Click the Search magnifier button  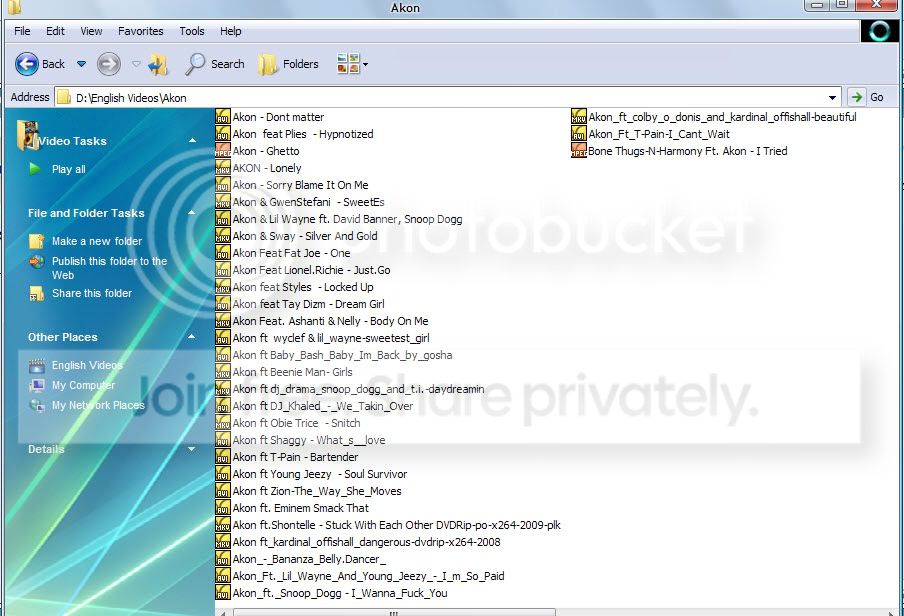pyautogui.click(x=214, y=64)
